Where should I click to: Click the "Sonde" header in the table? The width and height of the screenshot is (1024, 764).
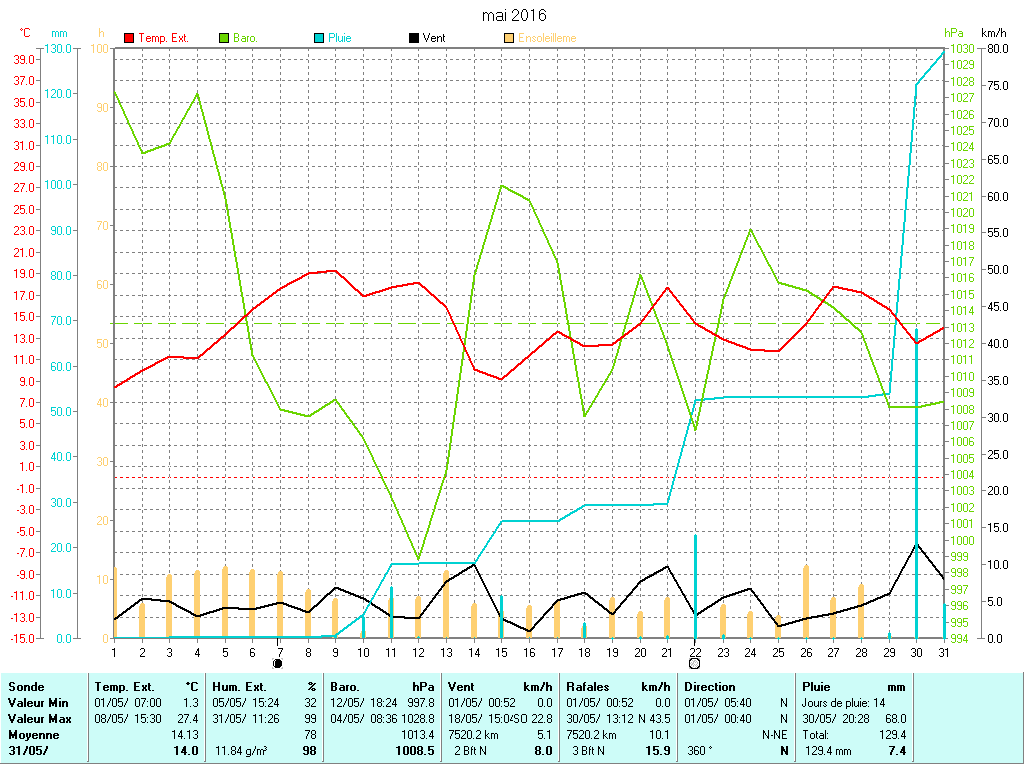(24, 687)
